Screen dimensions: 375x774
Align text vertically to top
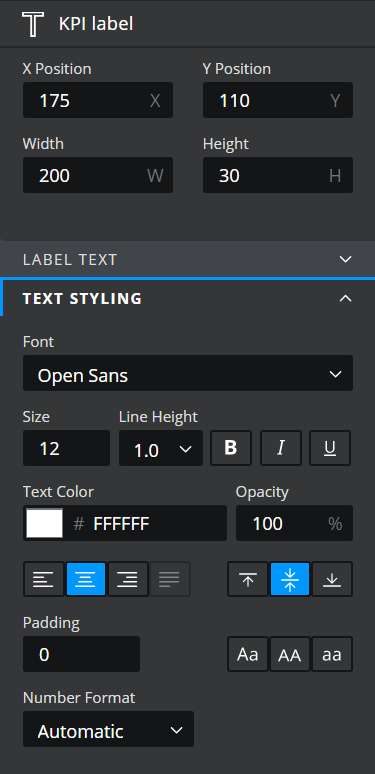pos(248,579)
